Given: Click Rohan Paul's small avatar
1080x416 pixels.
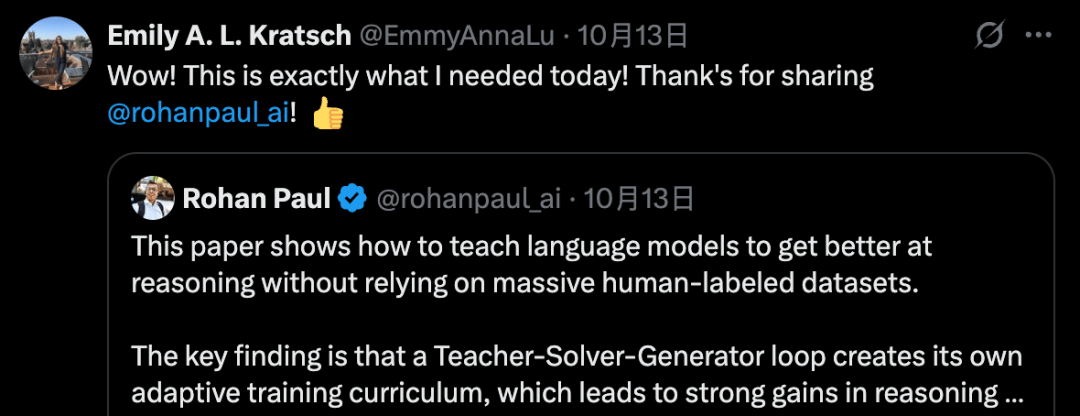Looking at the screenshot, I should (153, 198).
